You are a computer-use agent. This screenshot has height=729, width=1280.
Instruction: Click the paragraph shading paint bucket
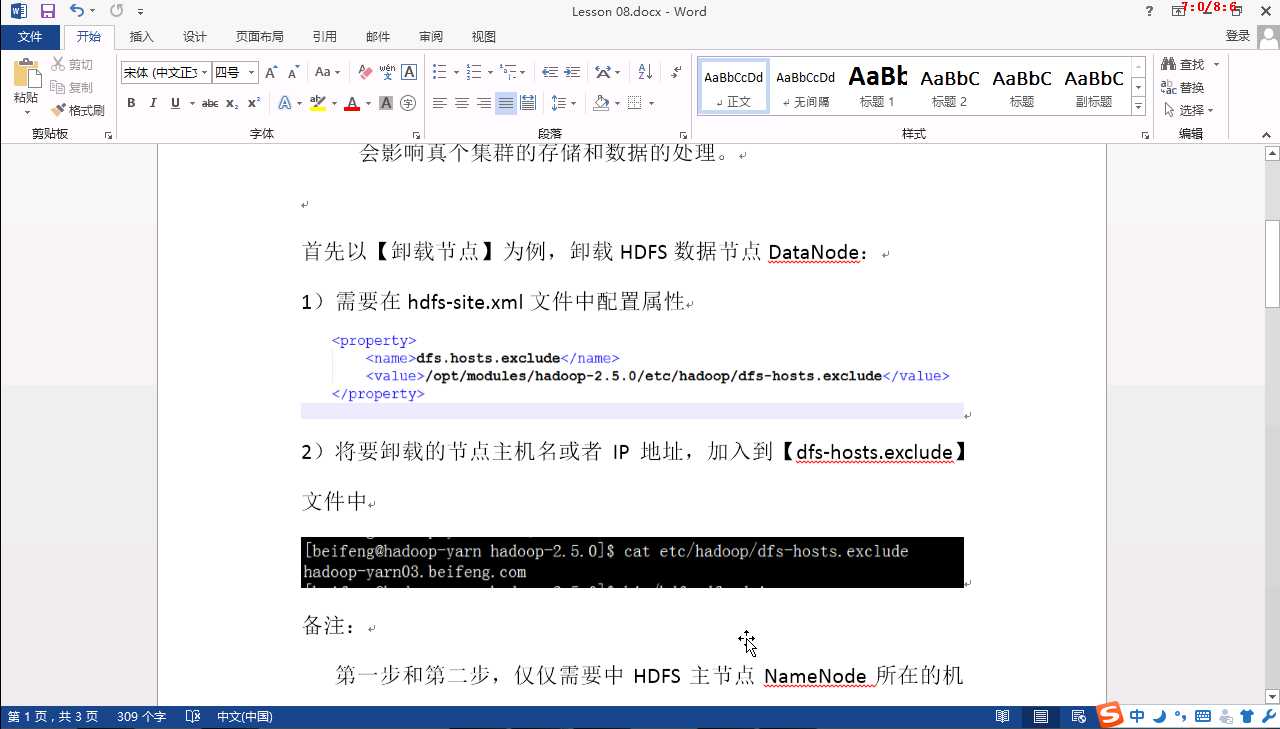[600, 103]
